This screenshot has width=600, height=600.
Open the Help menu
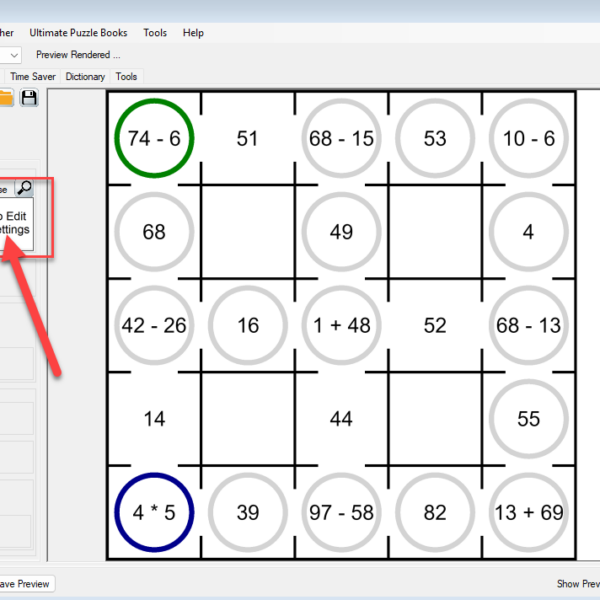193,33
